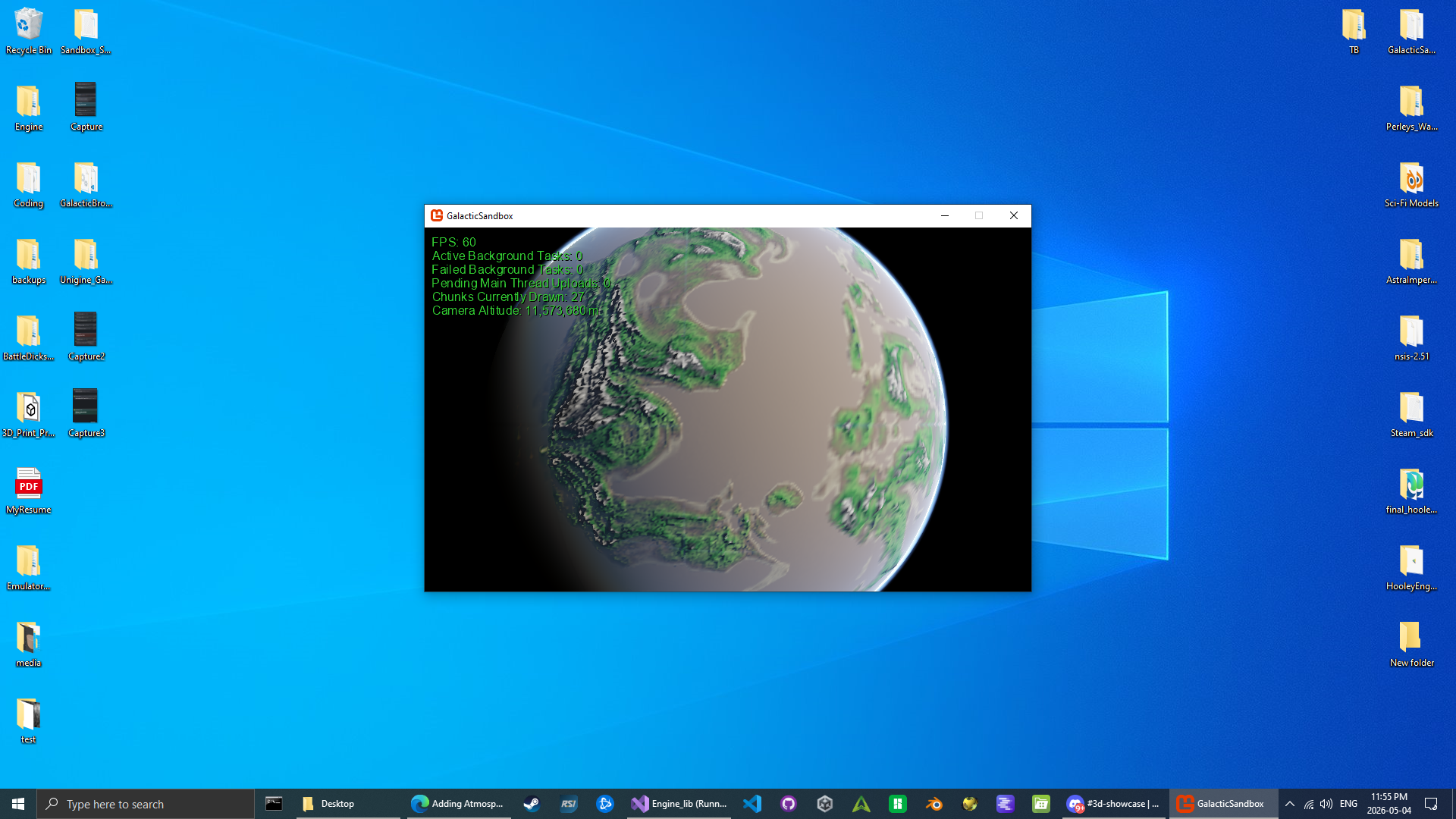
Task: Click the GalacticSandbox title bar icon
Action: tap(437, 215)
